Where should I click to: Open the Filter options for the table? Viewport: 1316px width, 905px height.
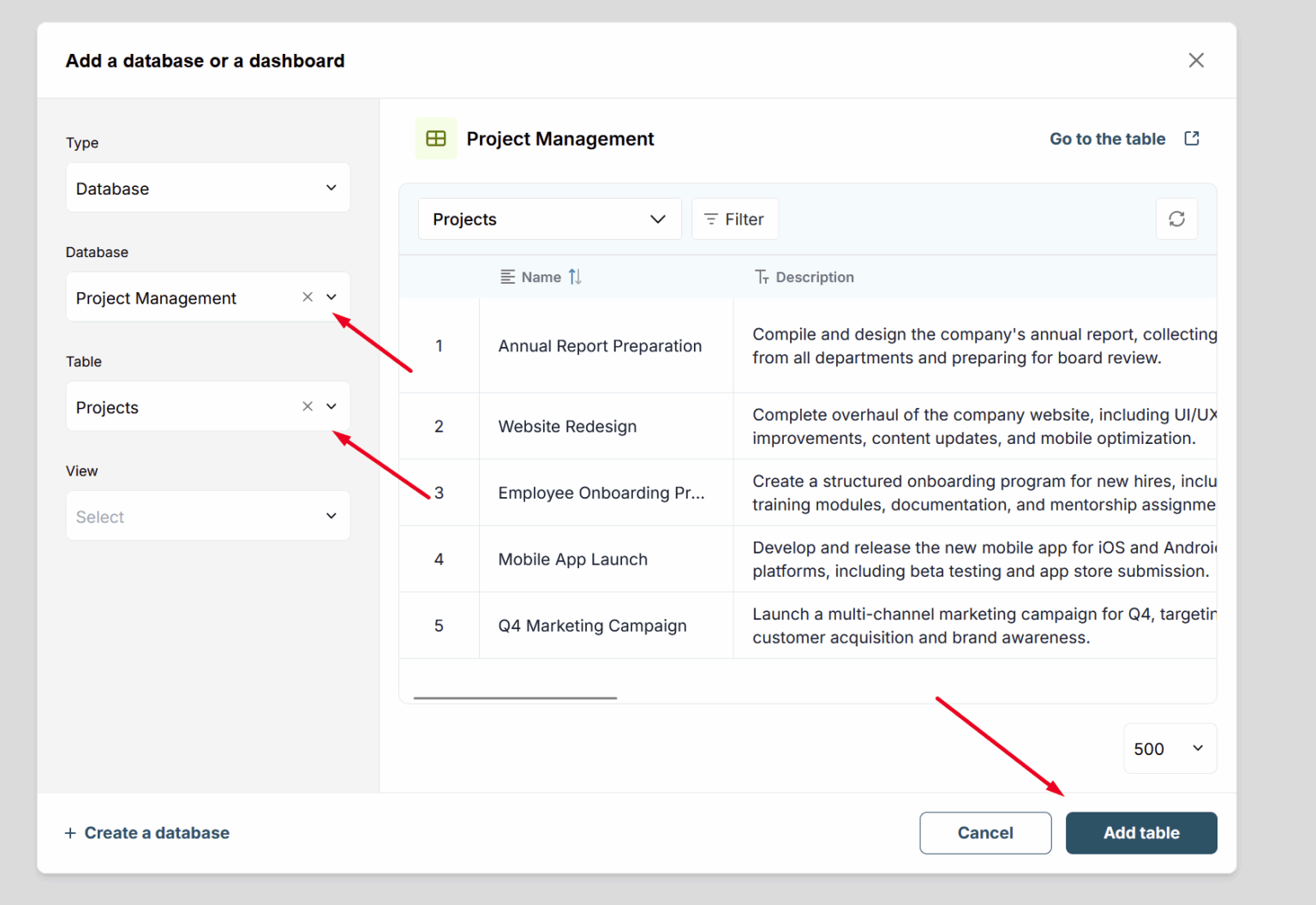pos(734,219)
